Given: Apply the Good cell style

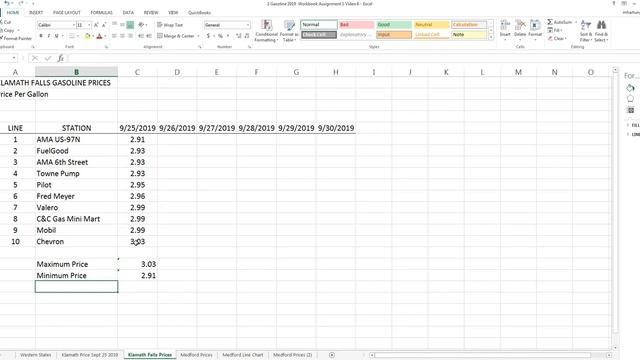Looking at the screenshot, I should point(394,24).
